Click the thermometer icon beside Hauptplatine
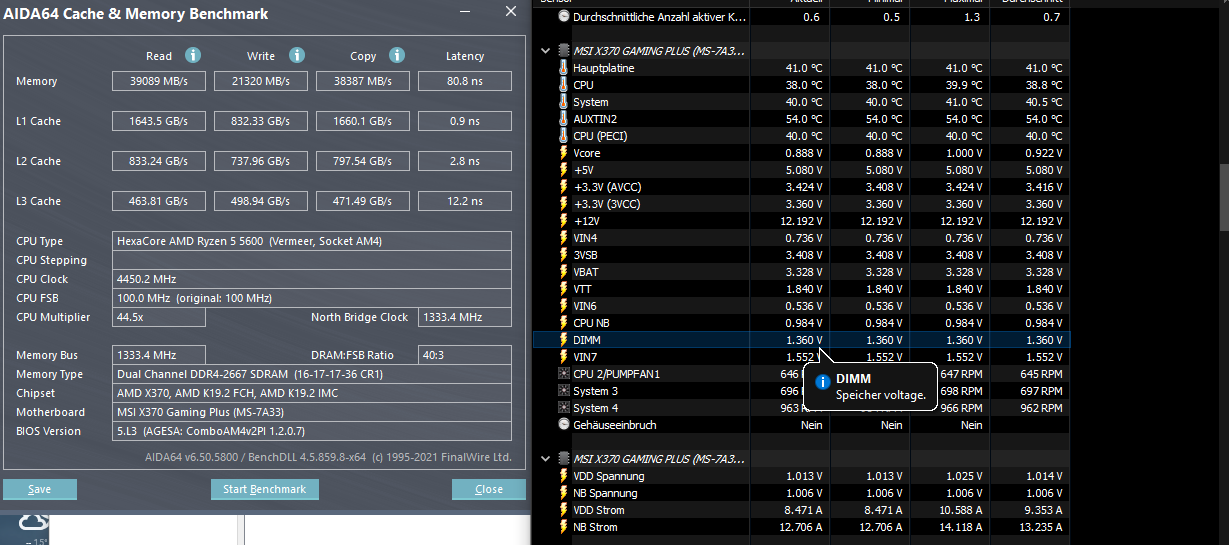 click(x=563, y=68)
